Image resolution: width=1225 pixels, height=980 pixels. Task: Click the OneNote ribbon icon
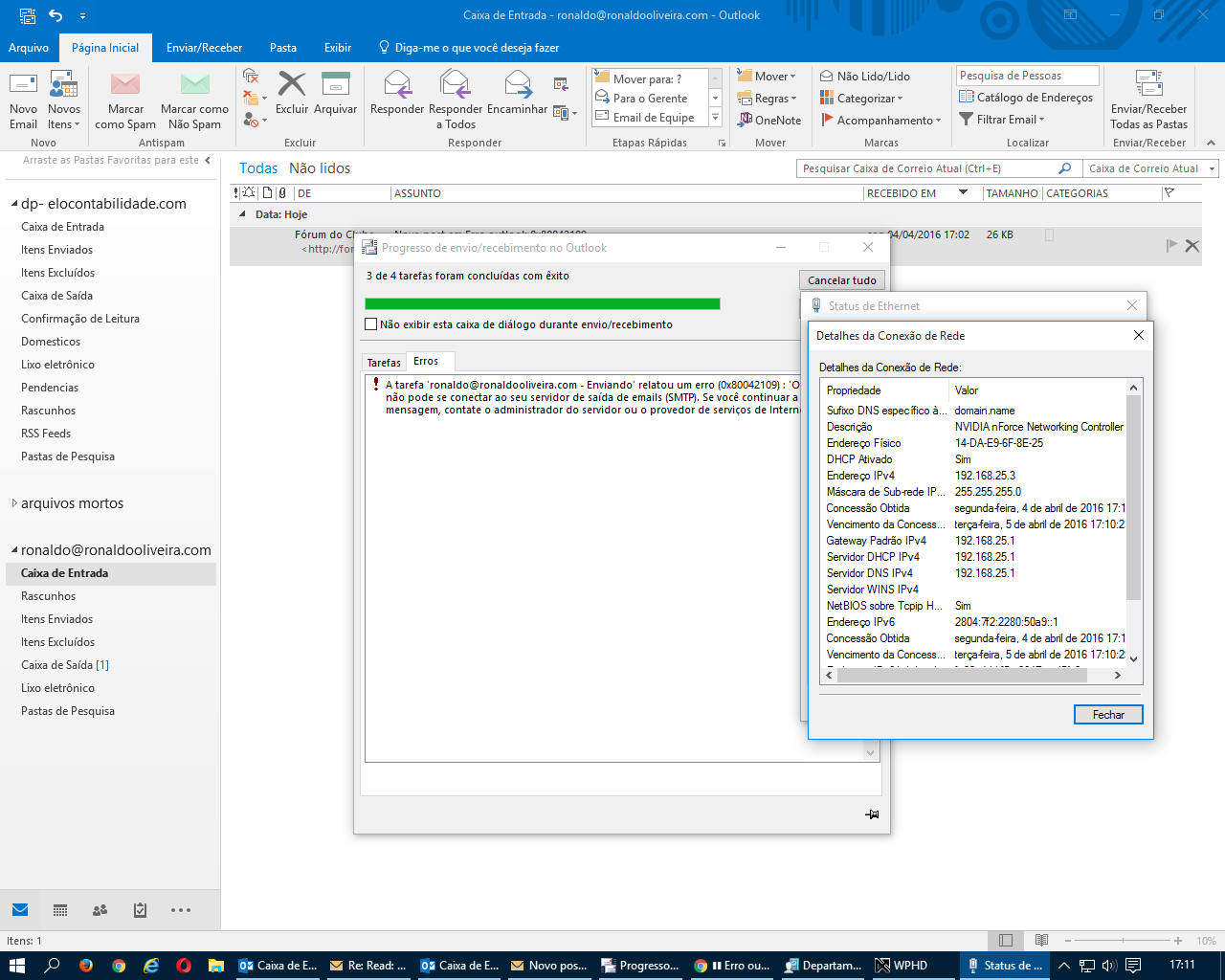point(746,120)
